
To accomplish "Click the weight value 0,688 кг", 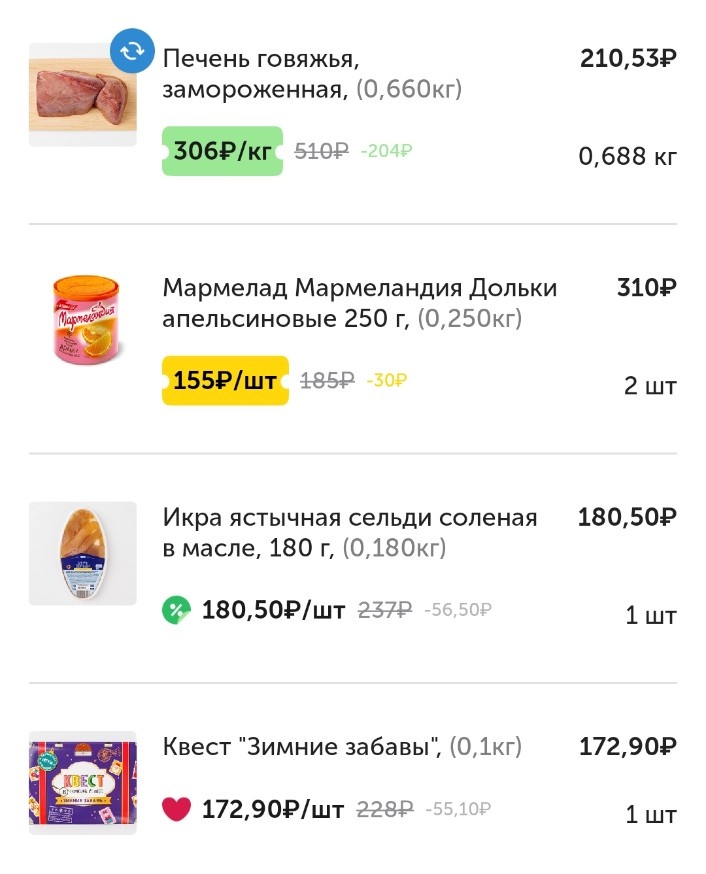I will click(x=629, y=157).
